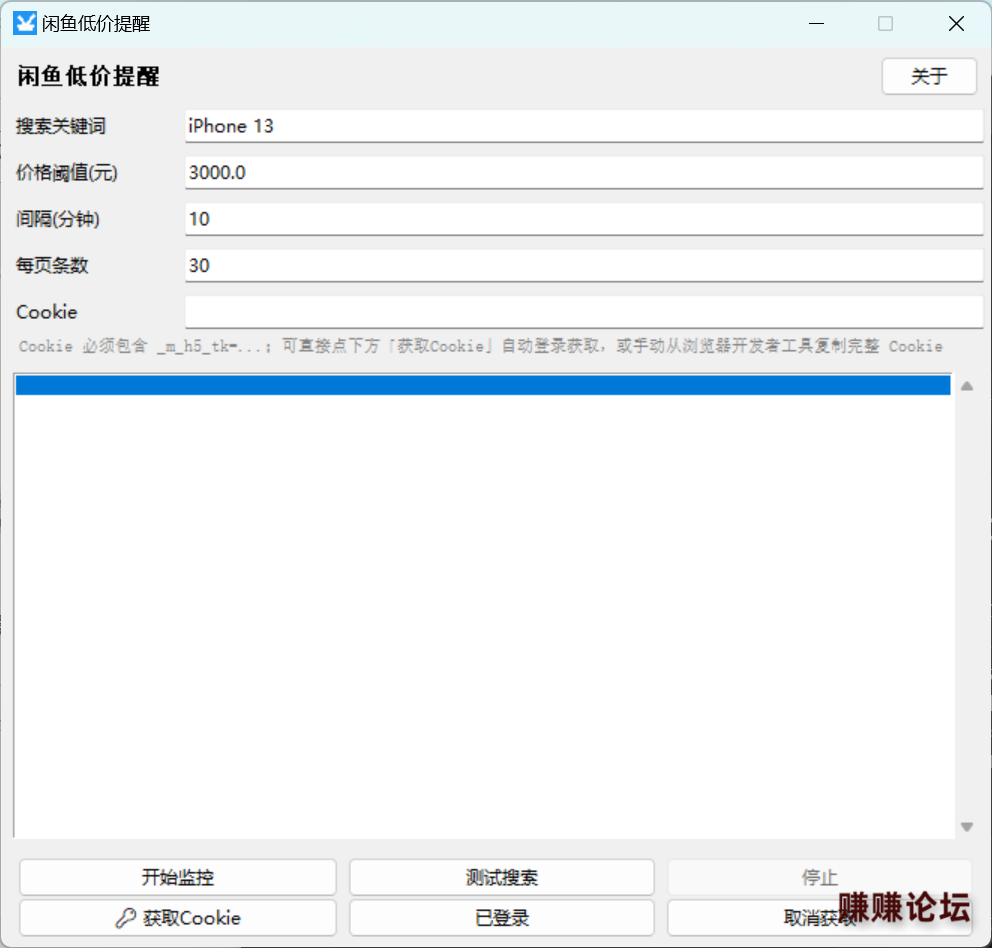Viewport: 992px width, 948px height.
Task: Minimize the 闲鱼低价提醒 window
Action: point(816,23)
